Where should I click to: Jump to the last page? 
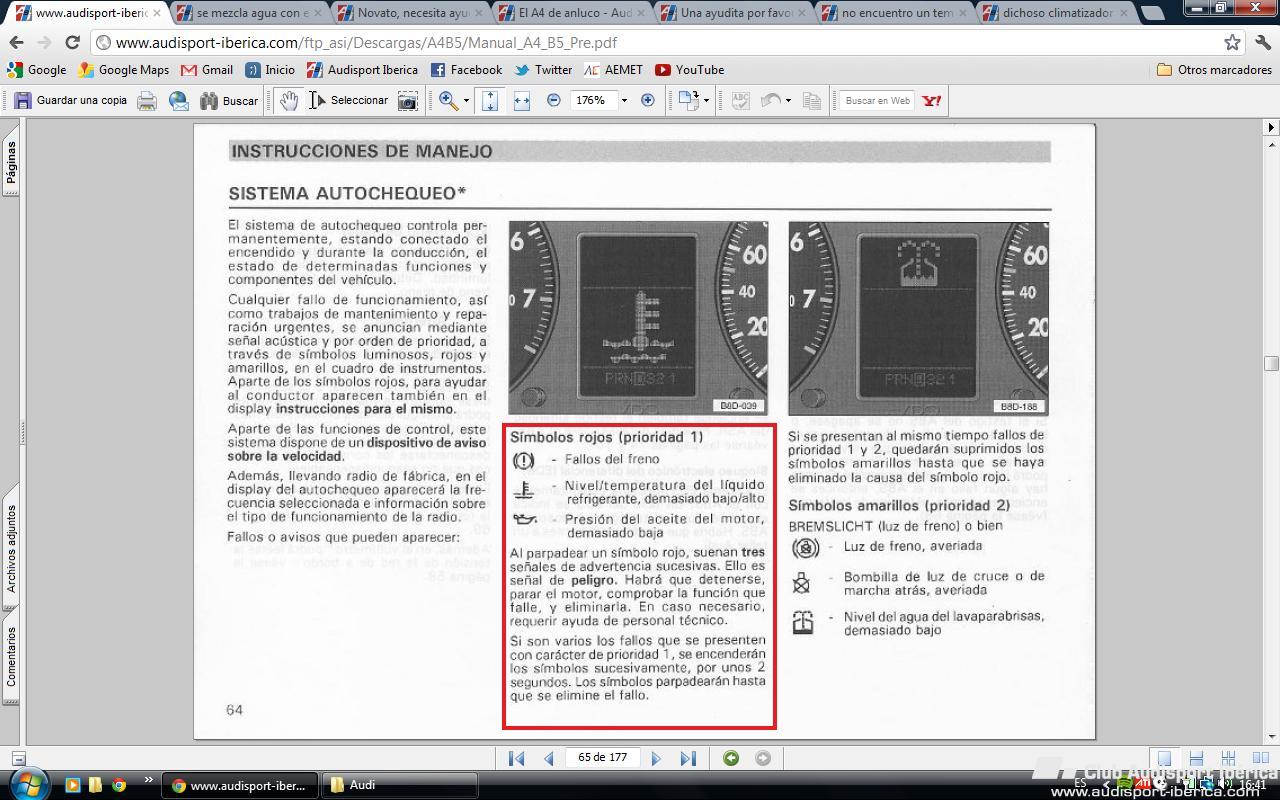coord(688,758)
